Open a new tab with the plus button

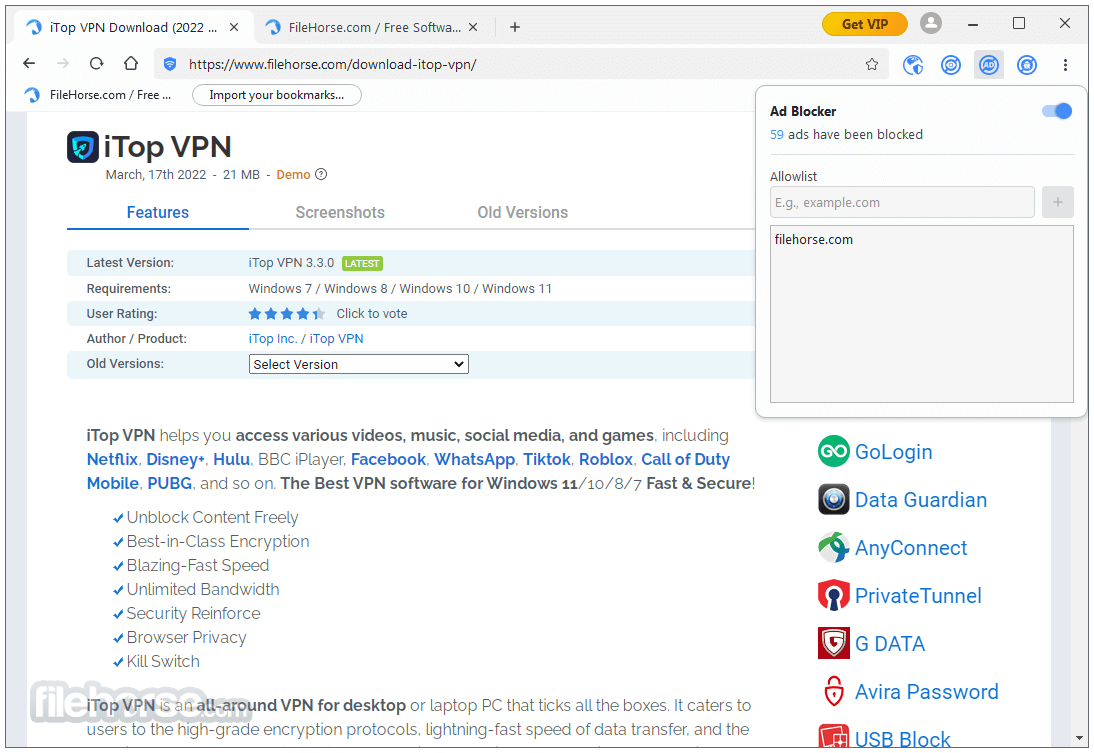tap(515, 27)
